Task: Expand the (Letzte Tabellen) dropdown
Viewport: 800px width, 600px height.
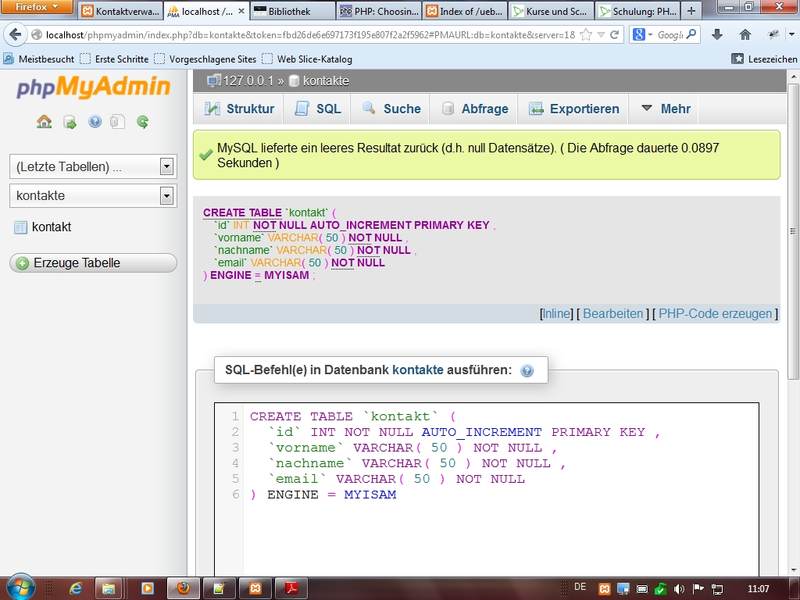Action: coord(167,167)
